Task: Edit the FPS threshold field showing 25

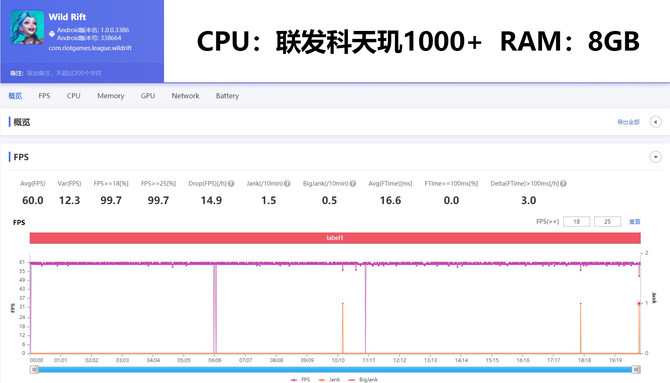Action: (607, 221)
